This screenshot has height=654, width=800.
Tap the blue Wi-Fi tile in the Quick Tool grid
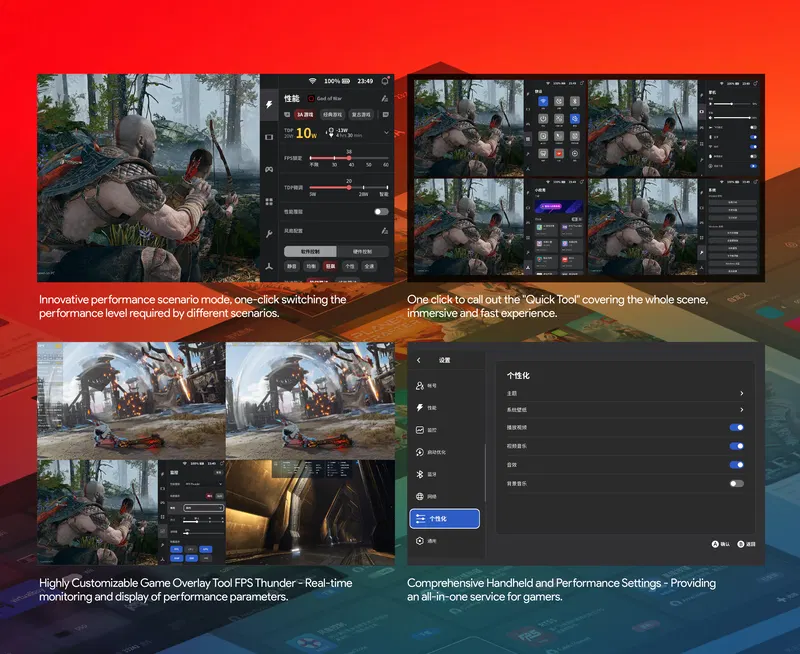click(x=543, y=102)
